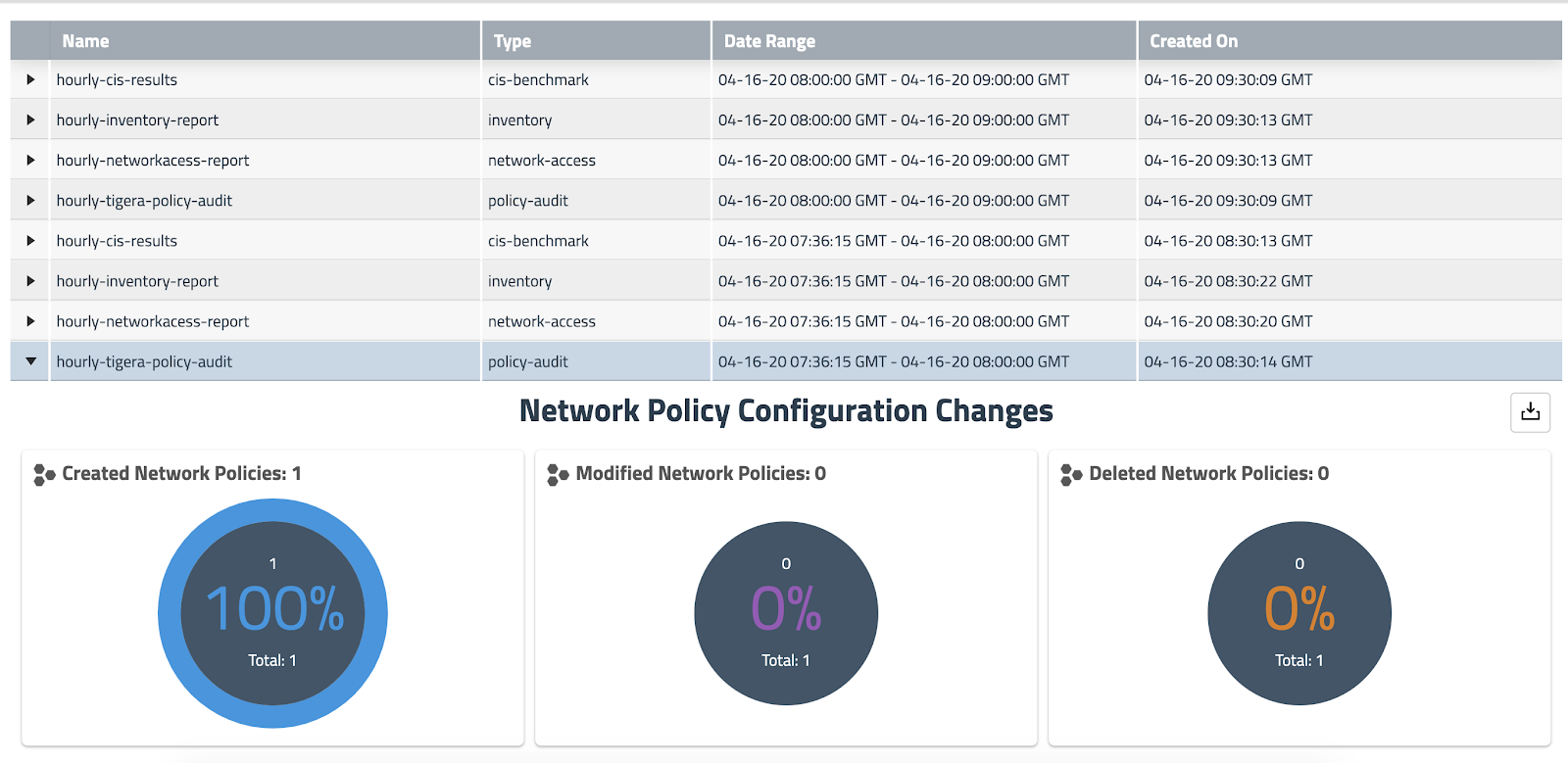The image size is (1568, 763).
Task: Click Network Policy Configuration Changes heading
Action: 786,411
